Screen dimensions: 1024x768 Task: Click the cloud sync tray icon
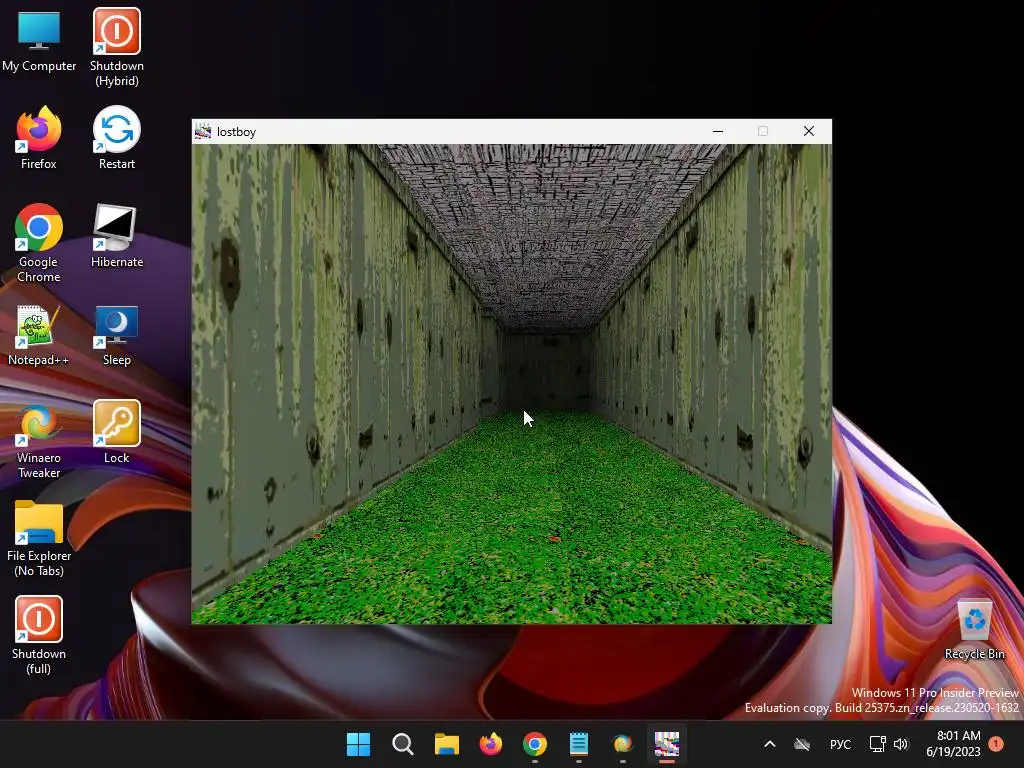pyautogui.click(x=802, y=744)
